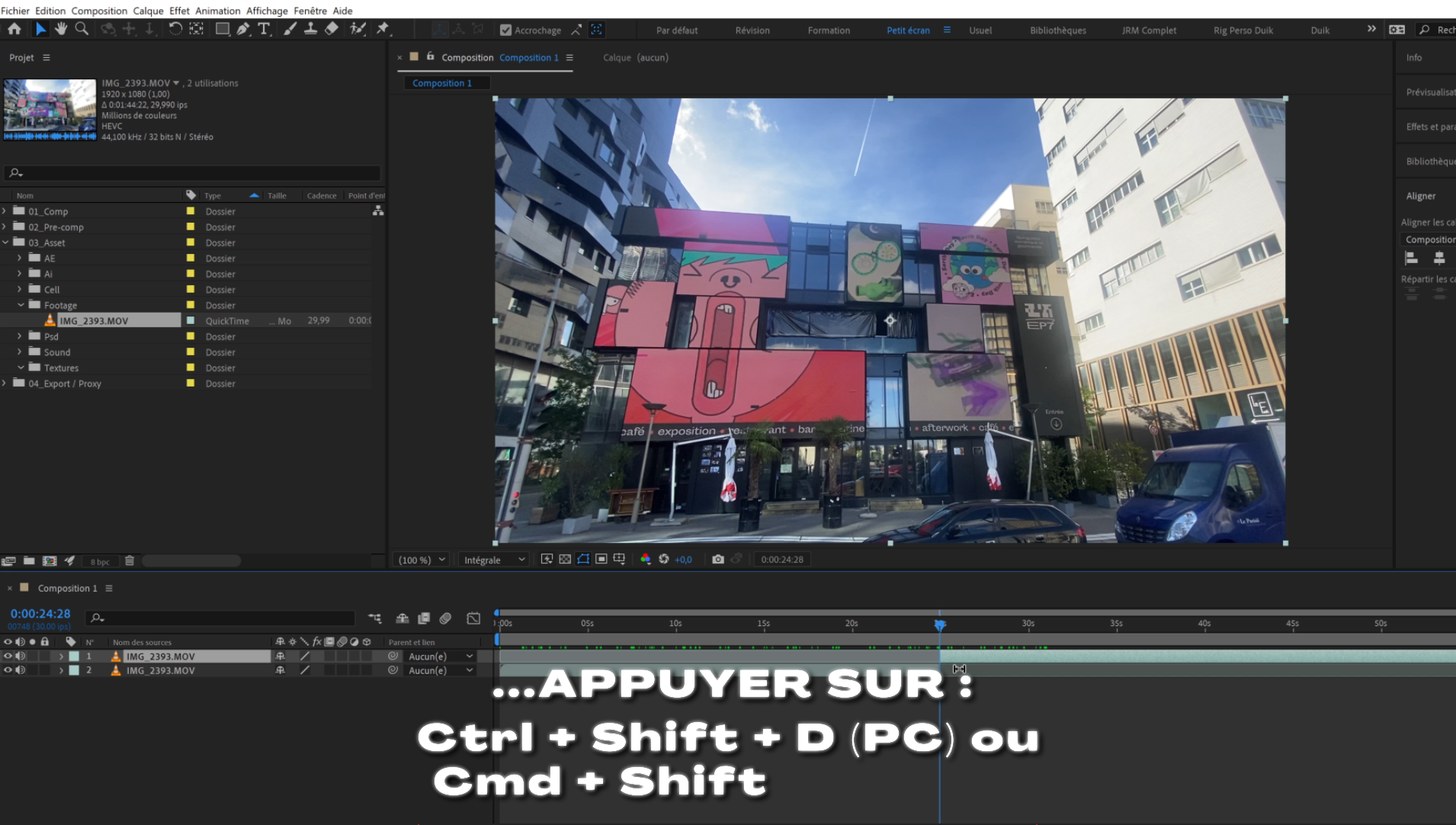The height and width of the screenshot is (825, 1456).
Task: Click the 0:00:24:28 timeline timecode
Action: point(40,614)
